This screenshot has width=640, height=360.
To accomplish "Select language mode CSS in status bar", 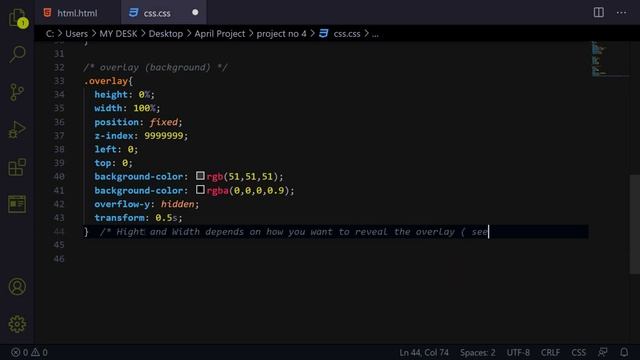I will [x=578, y=352].
